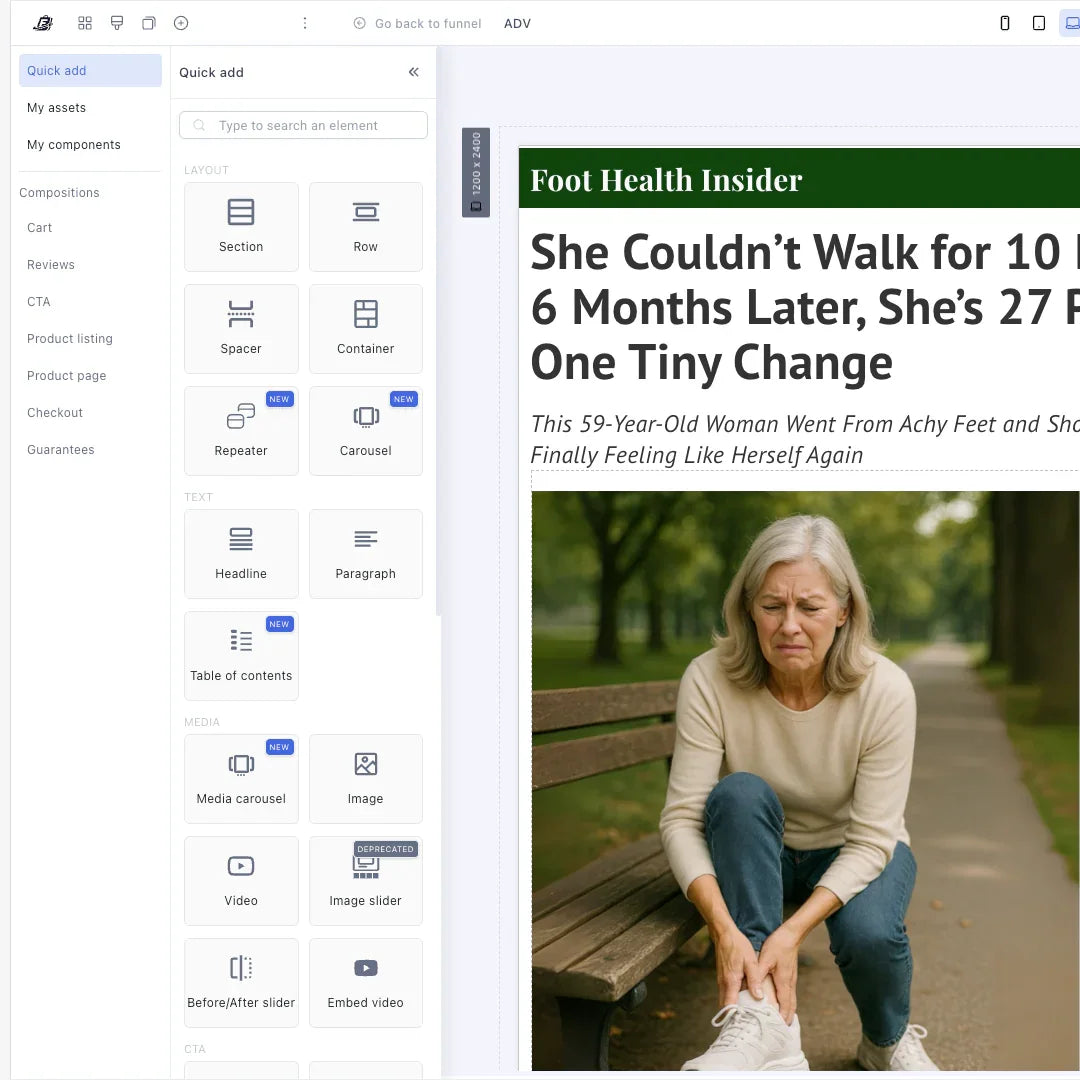Open Product listing compositions
The height and width of the screenshot is (1080, 1080).
(x=70, y=339)
